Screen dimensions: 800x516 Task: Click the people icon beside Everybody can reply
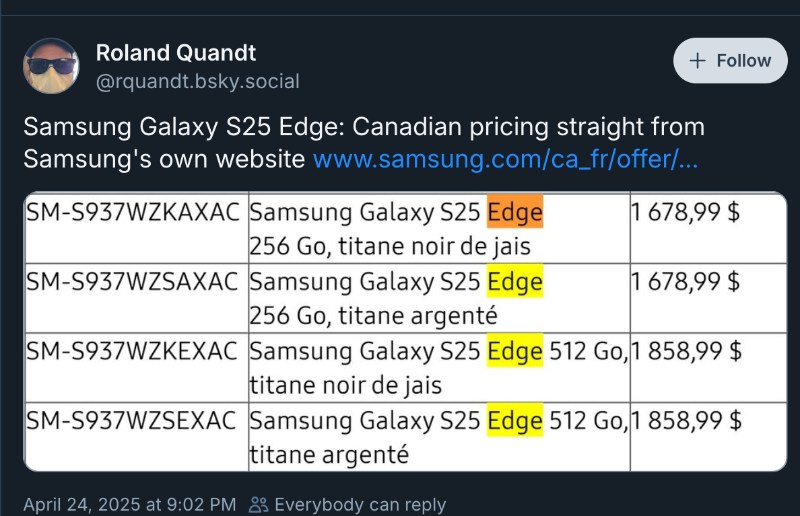point(258,505)
